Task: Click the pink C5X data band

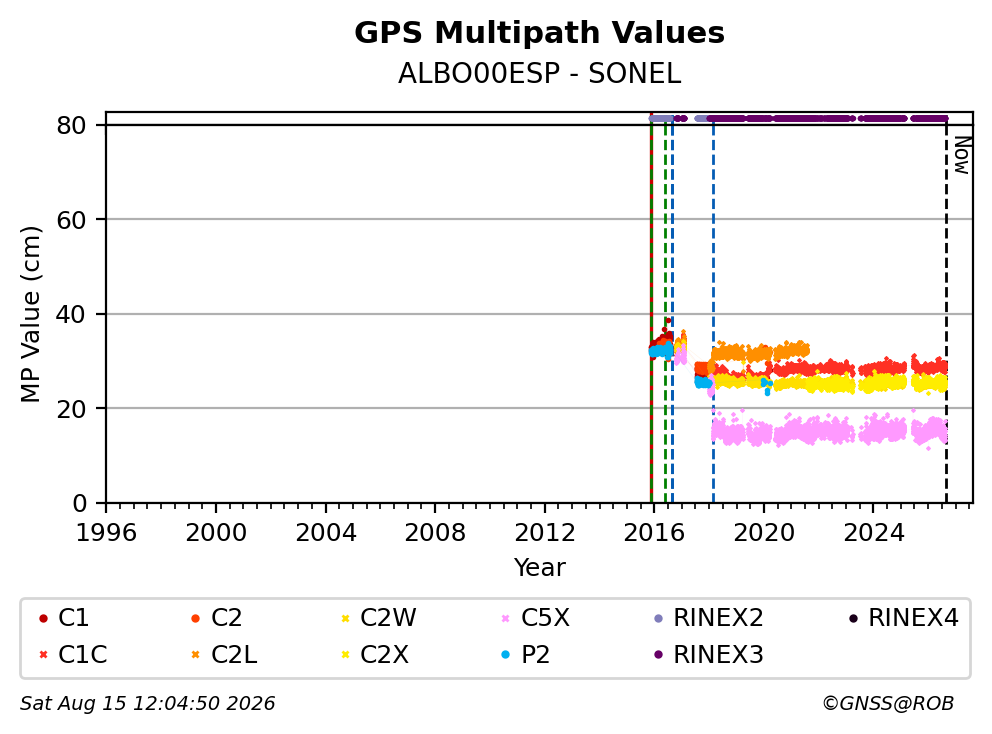Action: 829,431
